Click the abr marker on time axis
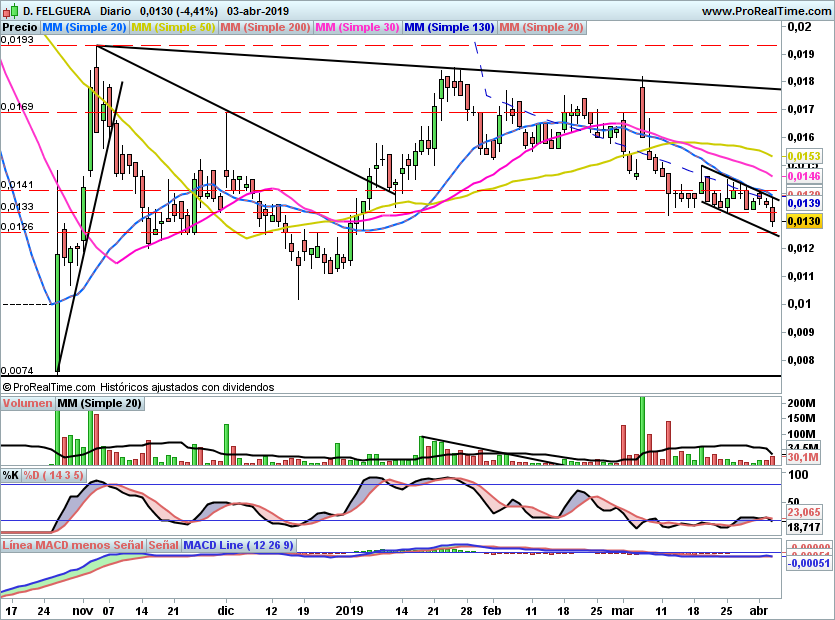The height and width of the screenshot is (620, 835). pyautogui.click(x=758, y=610)
